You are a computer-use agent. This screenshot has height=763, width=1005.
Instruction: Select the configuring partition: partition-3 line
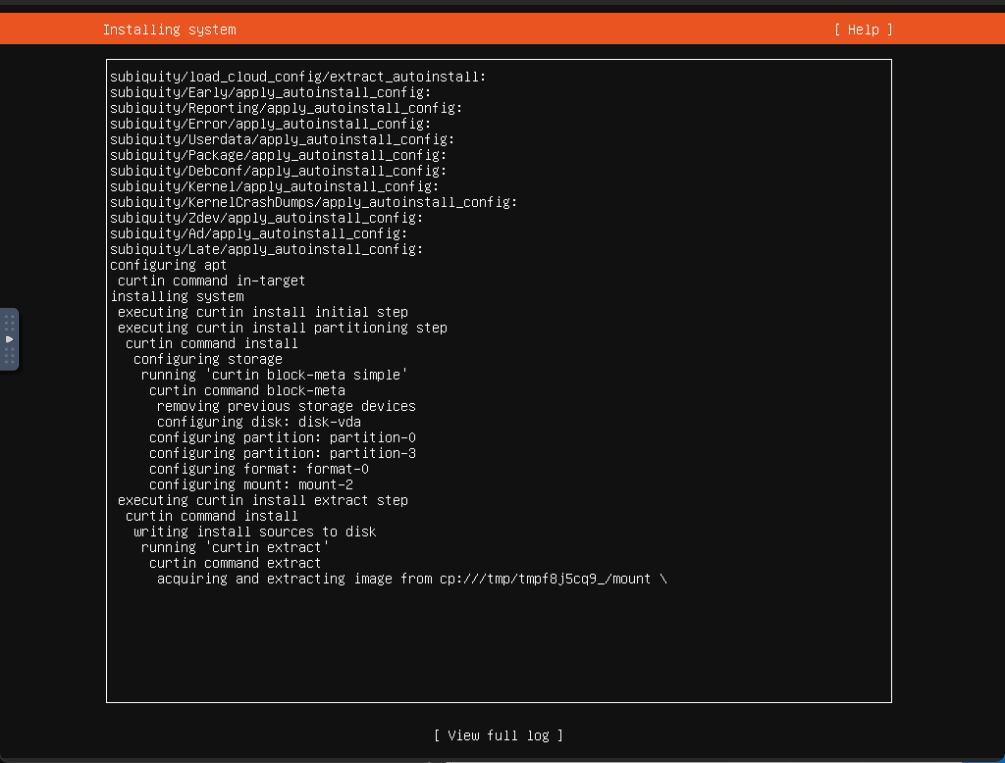click(x=282, y=453)
